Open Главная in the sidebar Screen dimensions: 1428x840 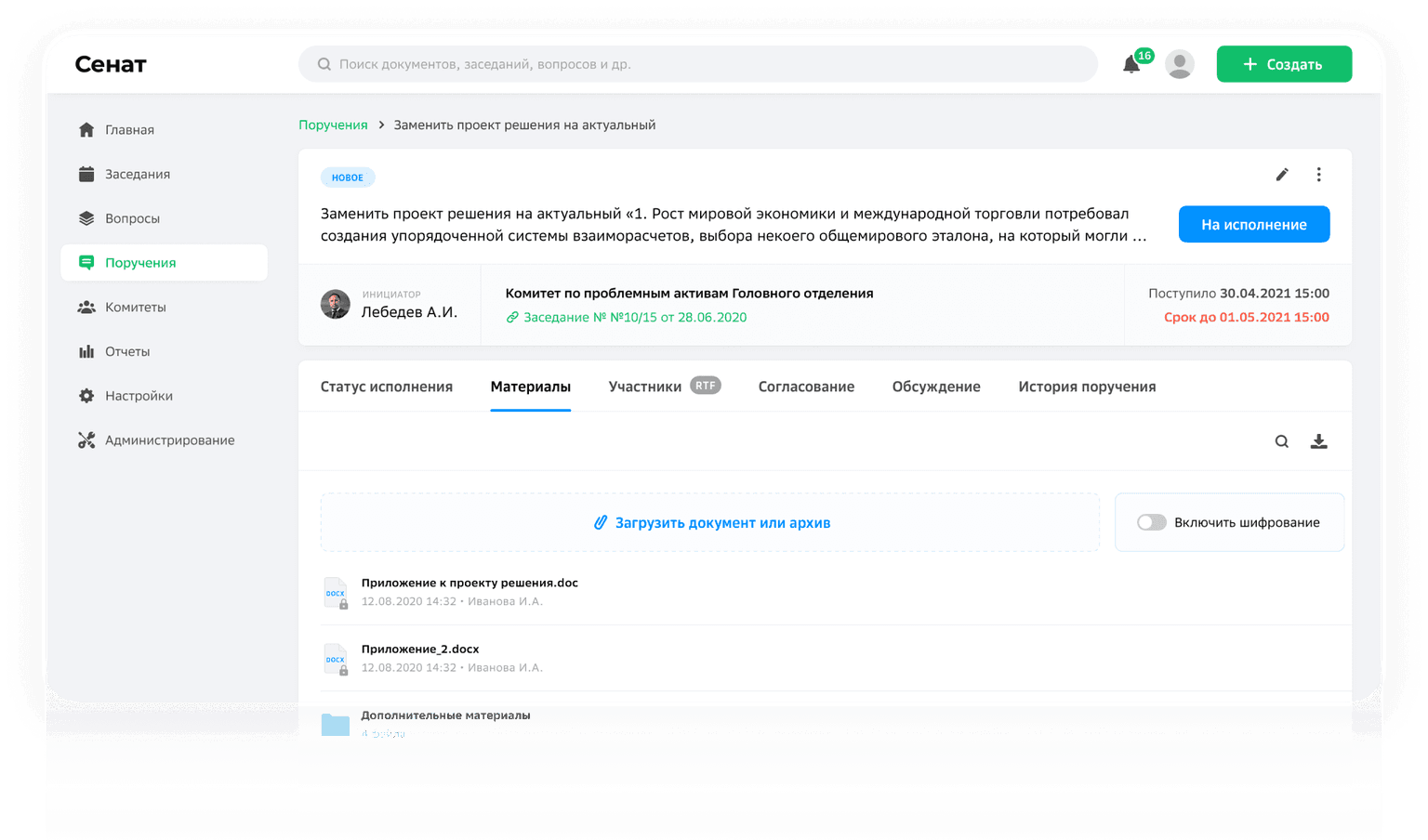165,130
